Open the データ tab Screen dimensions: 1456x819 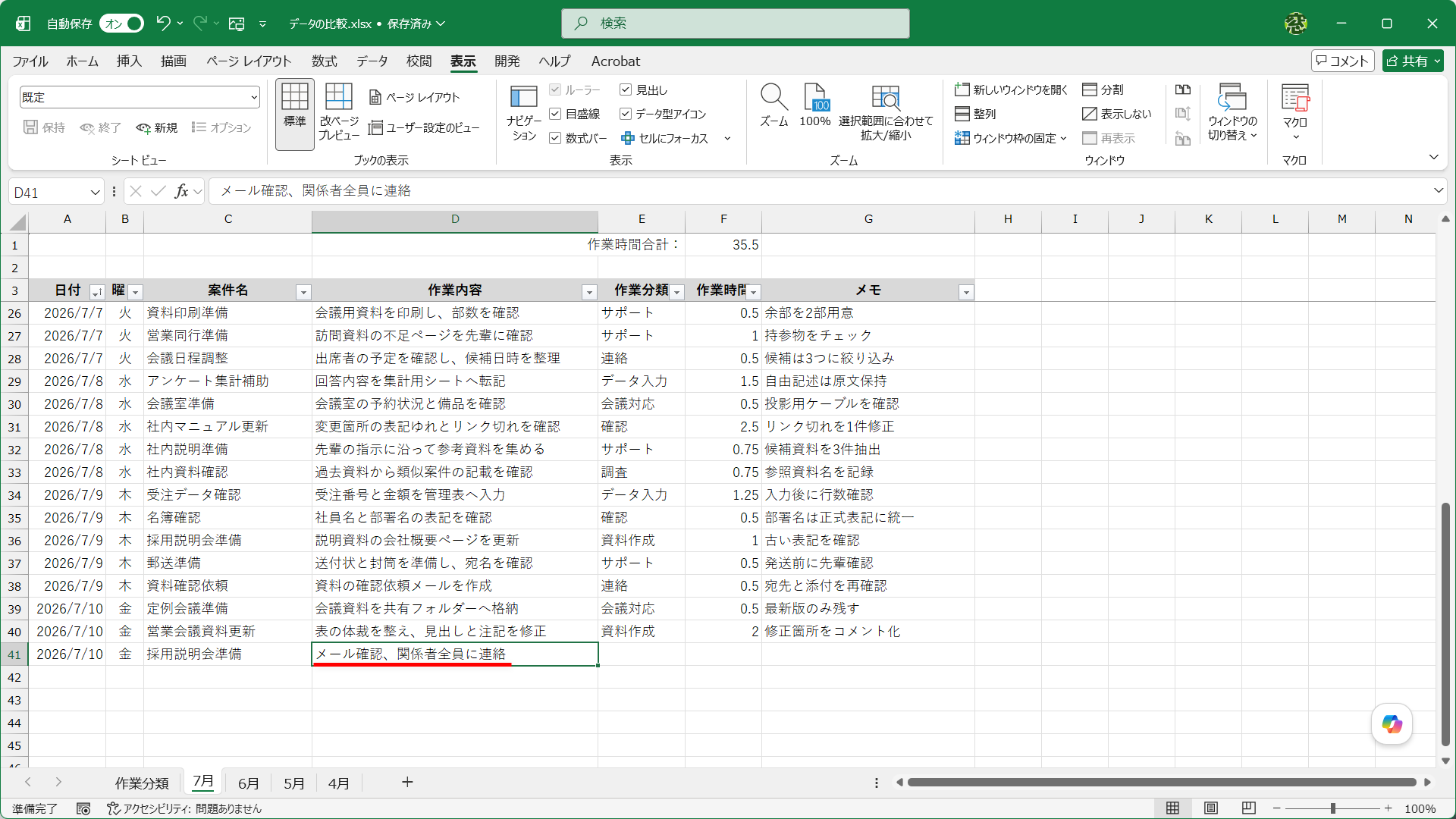point(372,61)
